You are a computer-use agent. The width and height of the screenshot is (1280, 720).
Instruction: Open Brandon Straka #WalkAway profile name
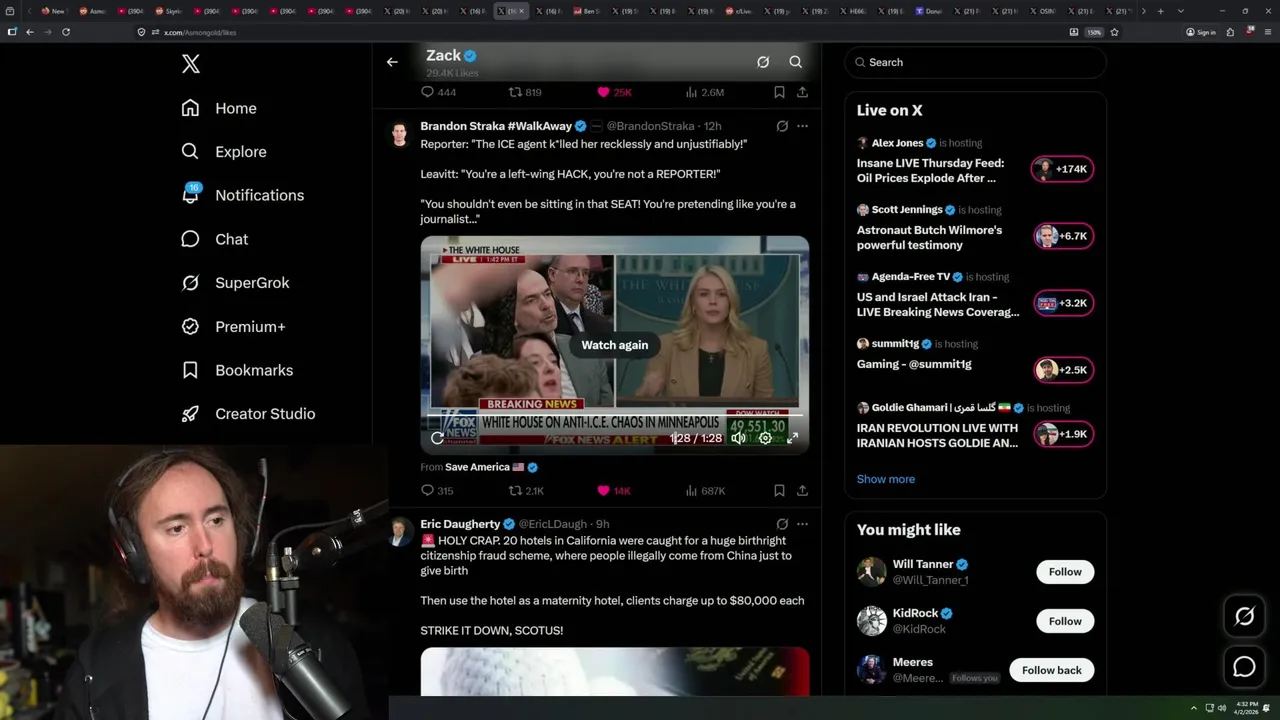click(x=496, y=126)
